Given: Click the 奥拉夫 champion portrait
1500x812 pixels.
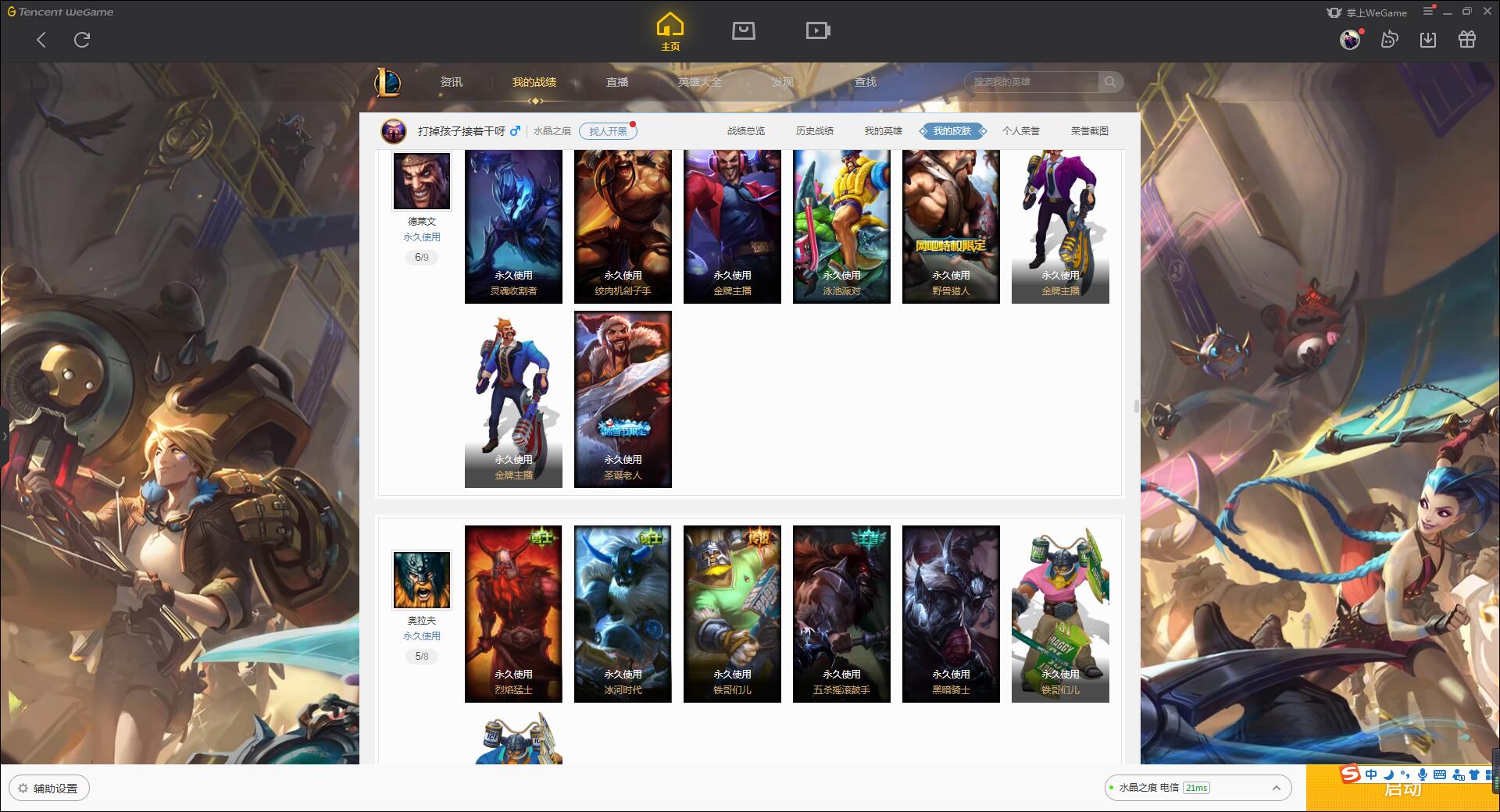Looking at the screenshot, I should click(422, 580).
